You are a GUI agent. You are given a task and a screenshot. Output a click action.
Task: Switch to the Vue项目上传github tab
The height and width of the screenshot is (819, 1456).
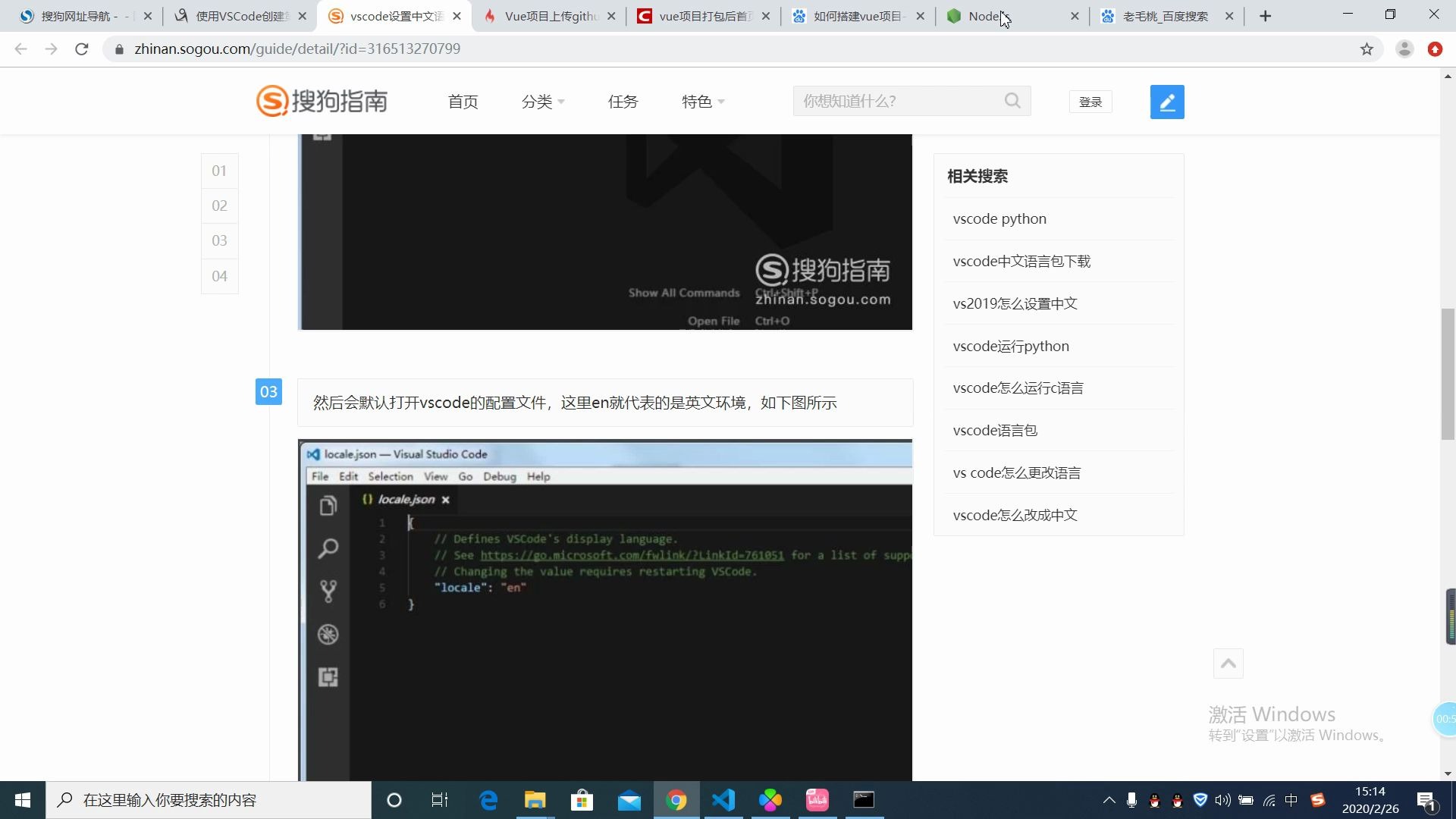pos(551,16)
